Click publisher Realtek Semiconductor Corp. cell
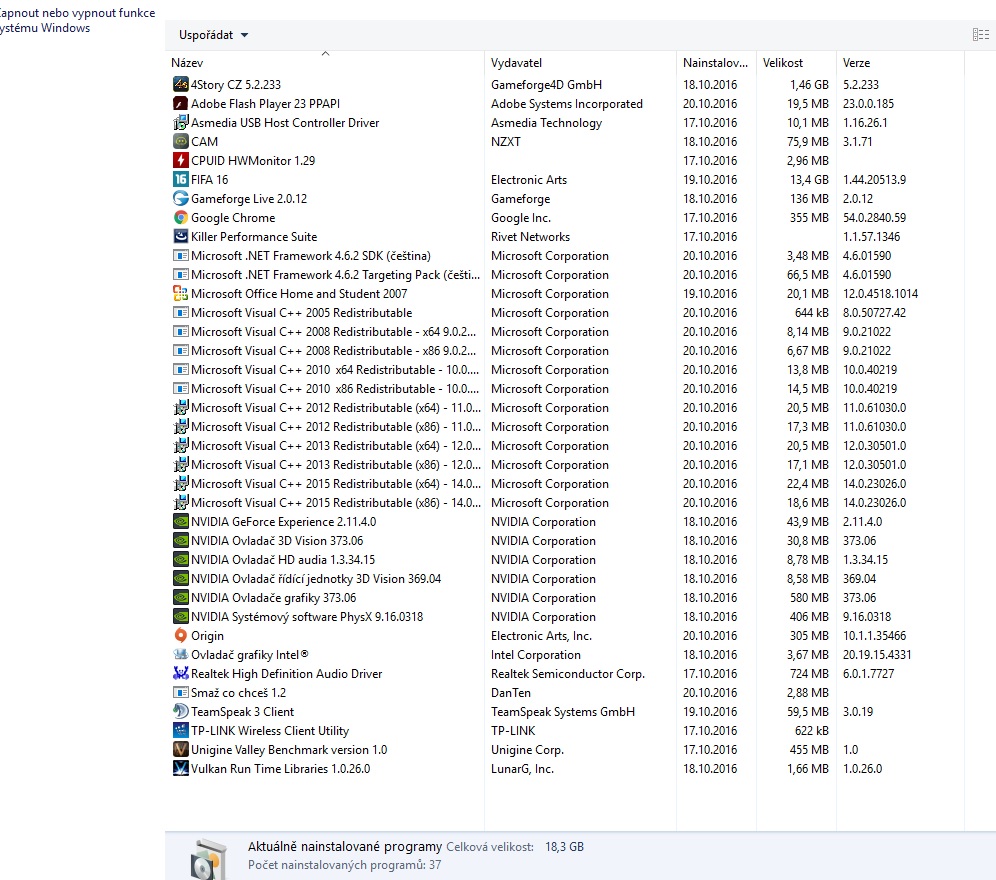 568,674
